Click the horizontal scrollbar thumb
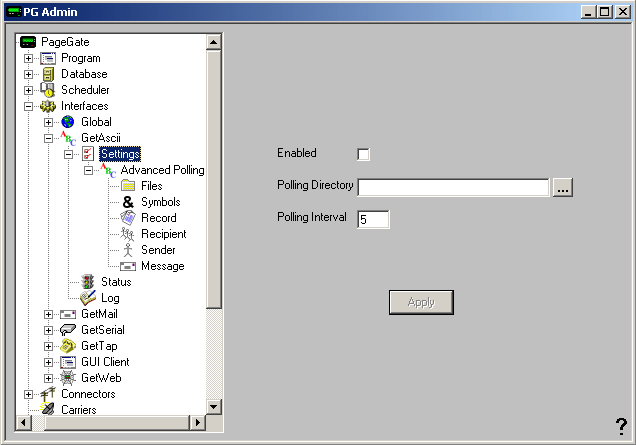The height and width of the screenshot is (445, 636). tap(117, 423)
